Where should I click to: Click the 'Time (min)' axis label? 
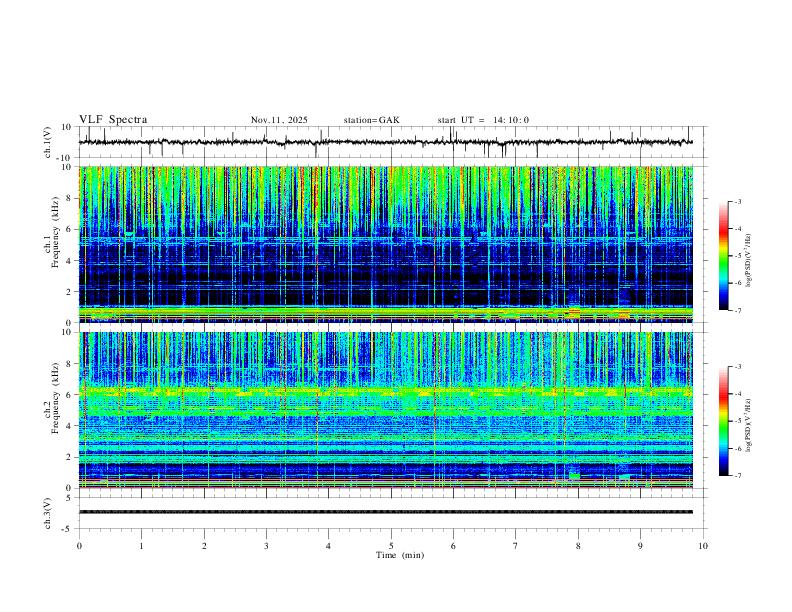[400, 555]
